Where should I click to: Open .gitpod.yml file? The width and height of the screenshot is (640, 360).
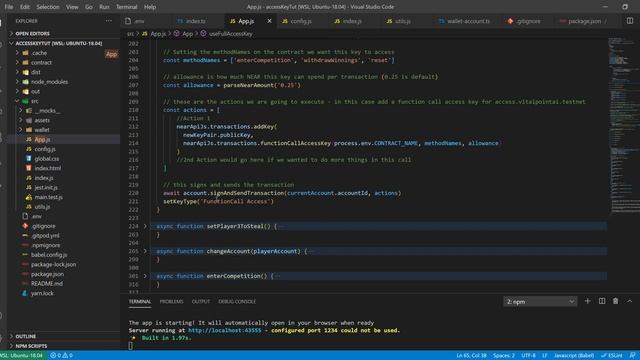[x=45, y=236]
